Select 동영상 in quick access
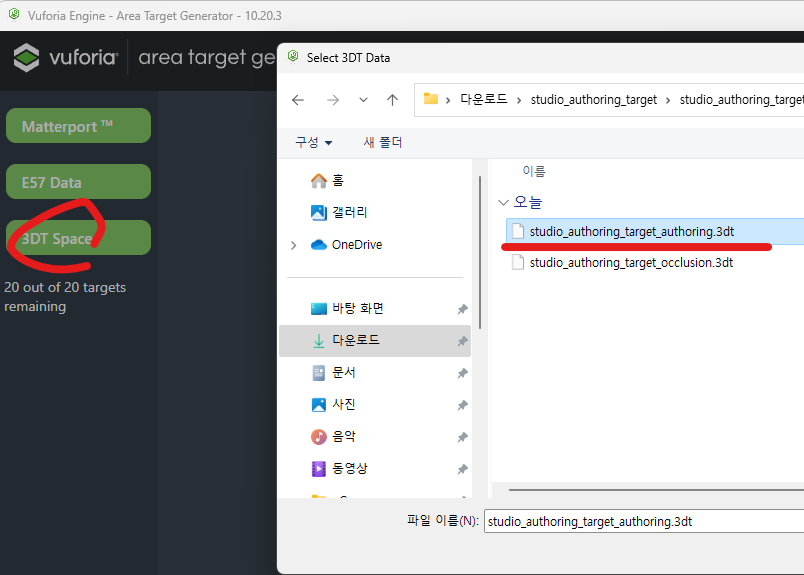The image size is (804, 575). tap(375, 468)
